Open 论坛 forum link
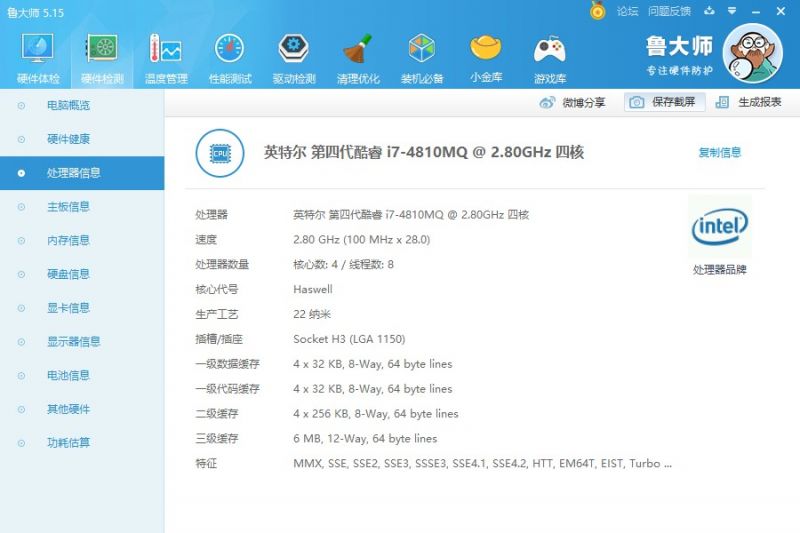 point(627,11)
